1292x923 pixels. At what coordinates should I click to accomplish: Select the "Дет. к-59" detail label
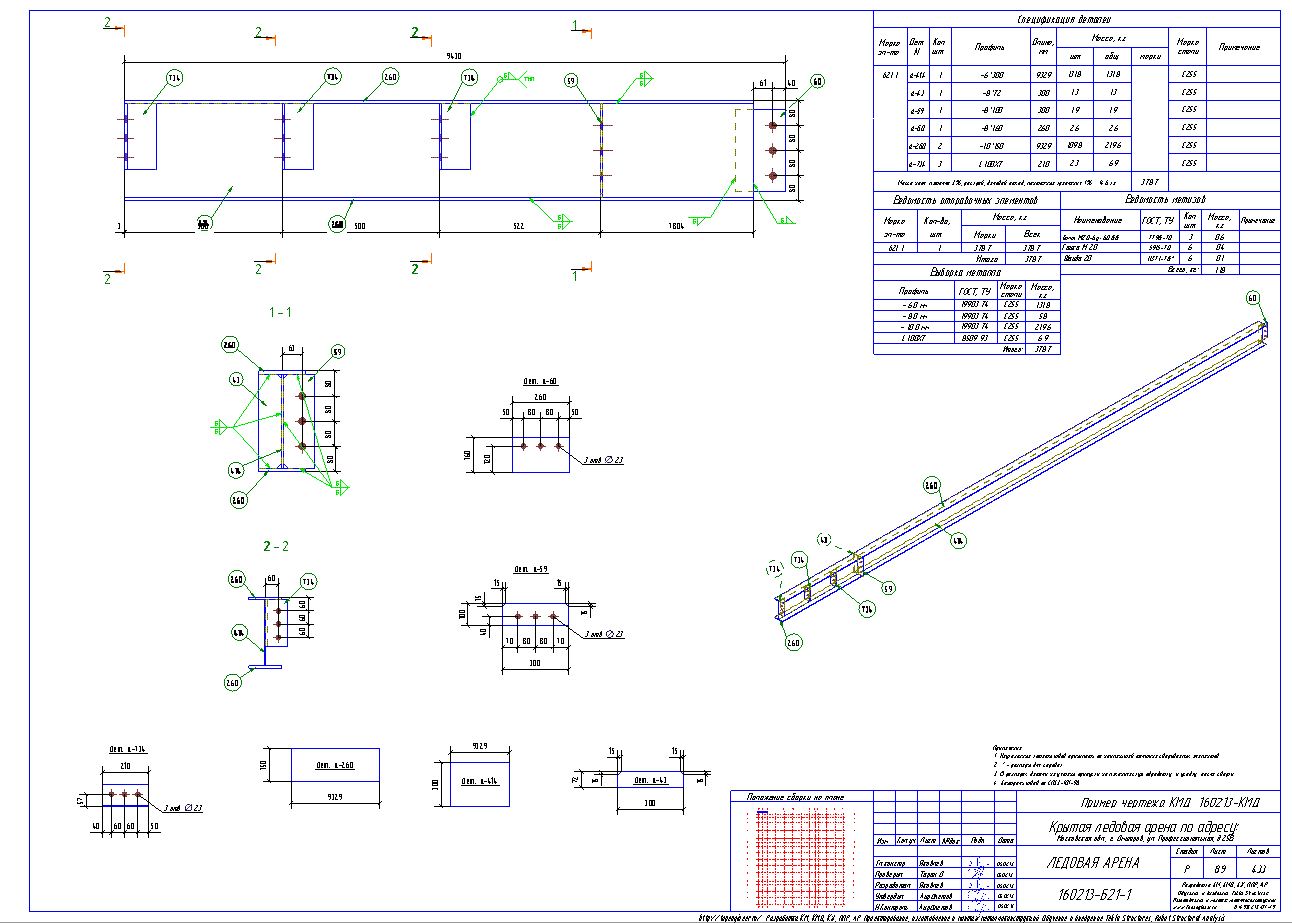point(530,569)
